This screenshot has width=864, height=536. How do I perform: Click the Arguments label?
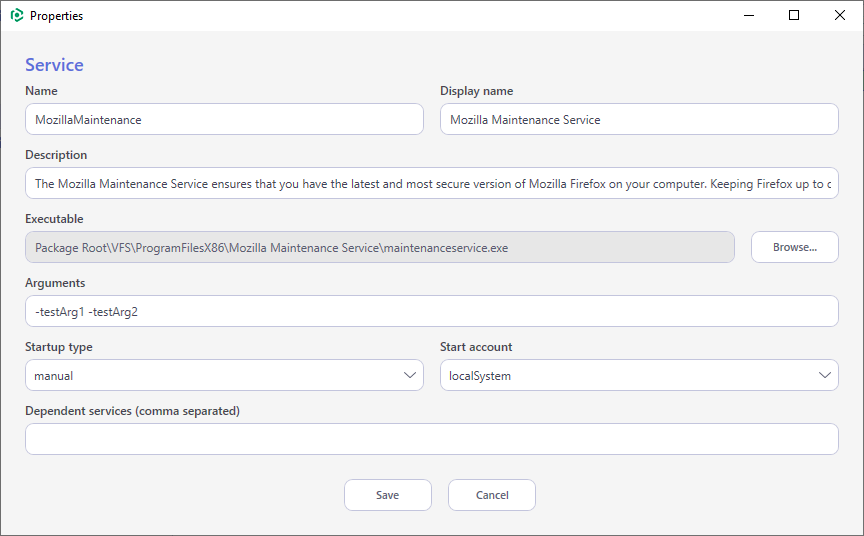55,283
